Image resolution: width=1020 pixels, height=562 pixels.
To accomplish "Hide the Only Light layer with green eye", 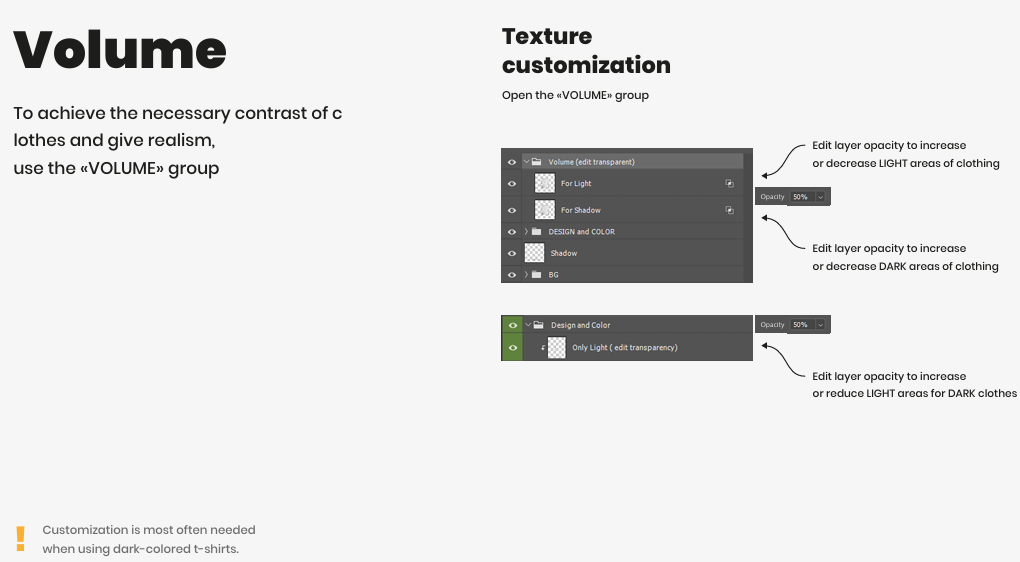I will 513,347.
